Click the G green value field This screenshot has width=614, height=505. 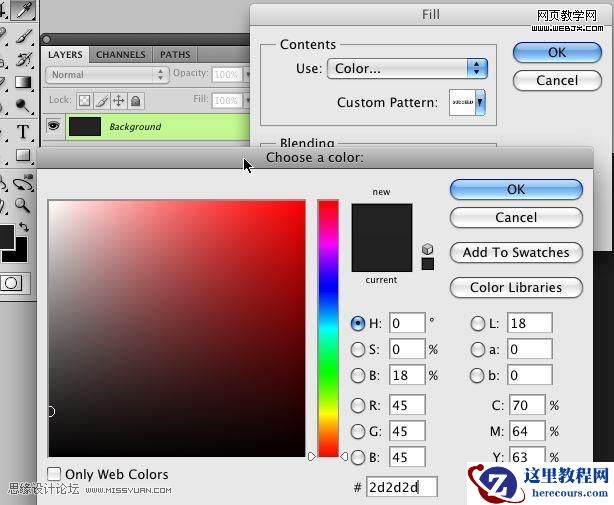tap(407, 431)
